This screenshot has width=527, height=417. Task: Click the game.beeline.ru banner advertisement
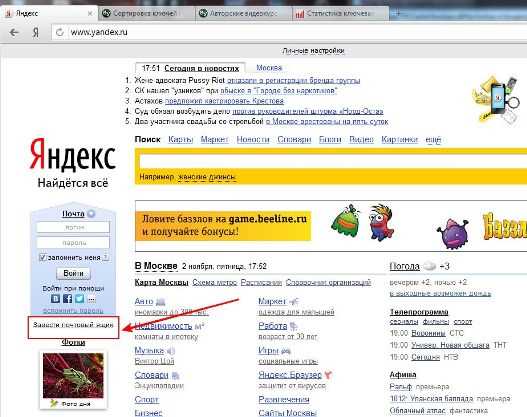coord(331,226)
